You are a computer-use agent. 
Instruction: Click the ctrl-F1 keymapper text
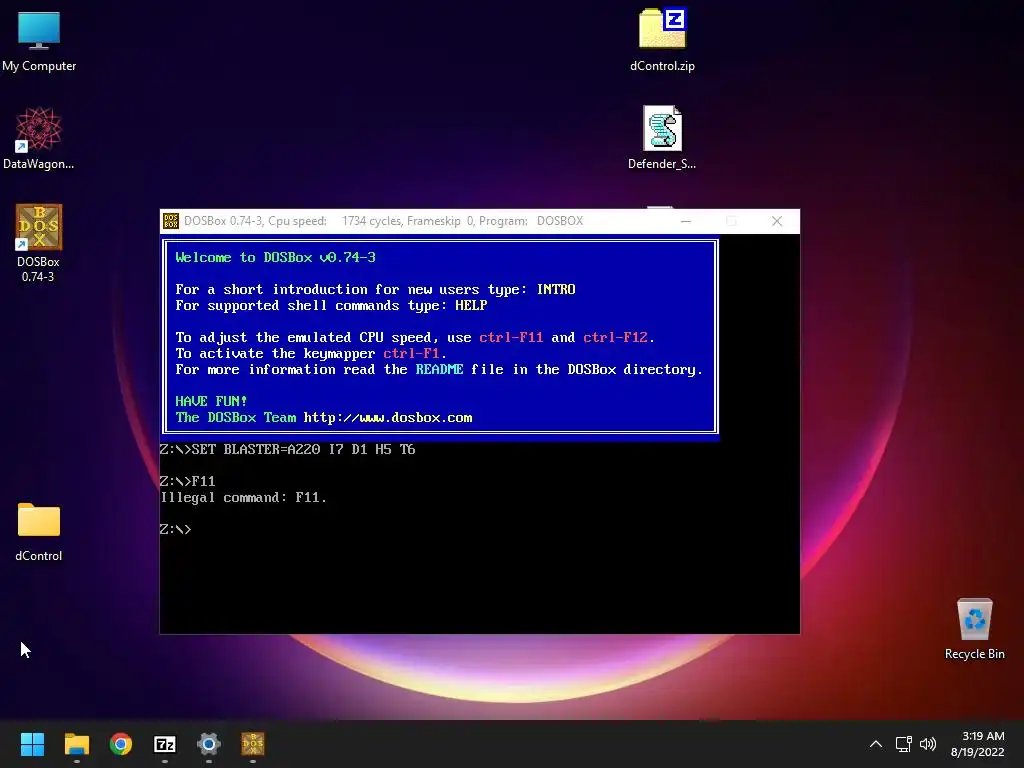pos(411,353)
